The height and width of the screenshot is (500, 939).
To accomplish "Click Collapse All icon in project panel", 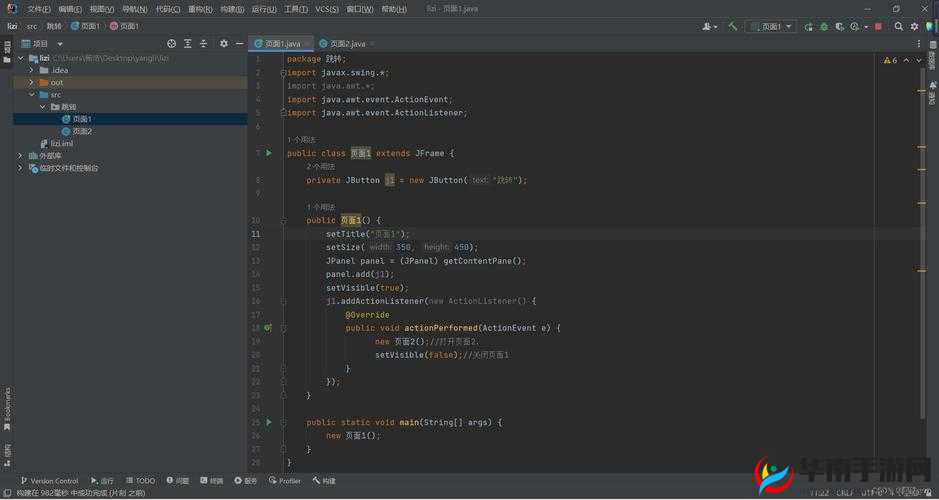I will [x=204, y=44].
